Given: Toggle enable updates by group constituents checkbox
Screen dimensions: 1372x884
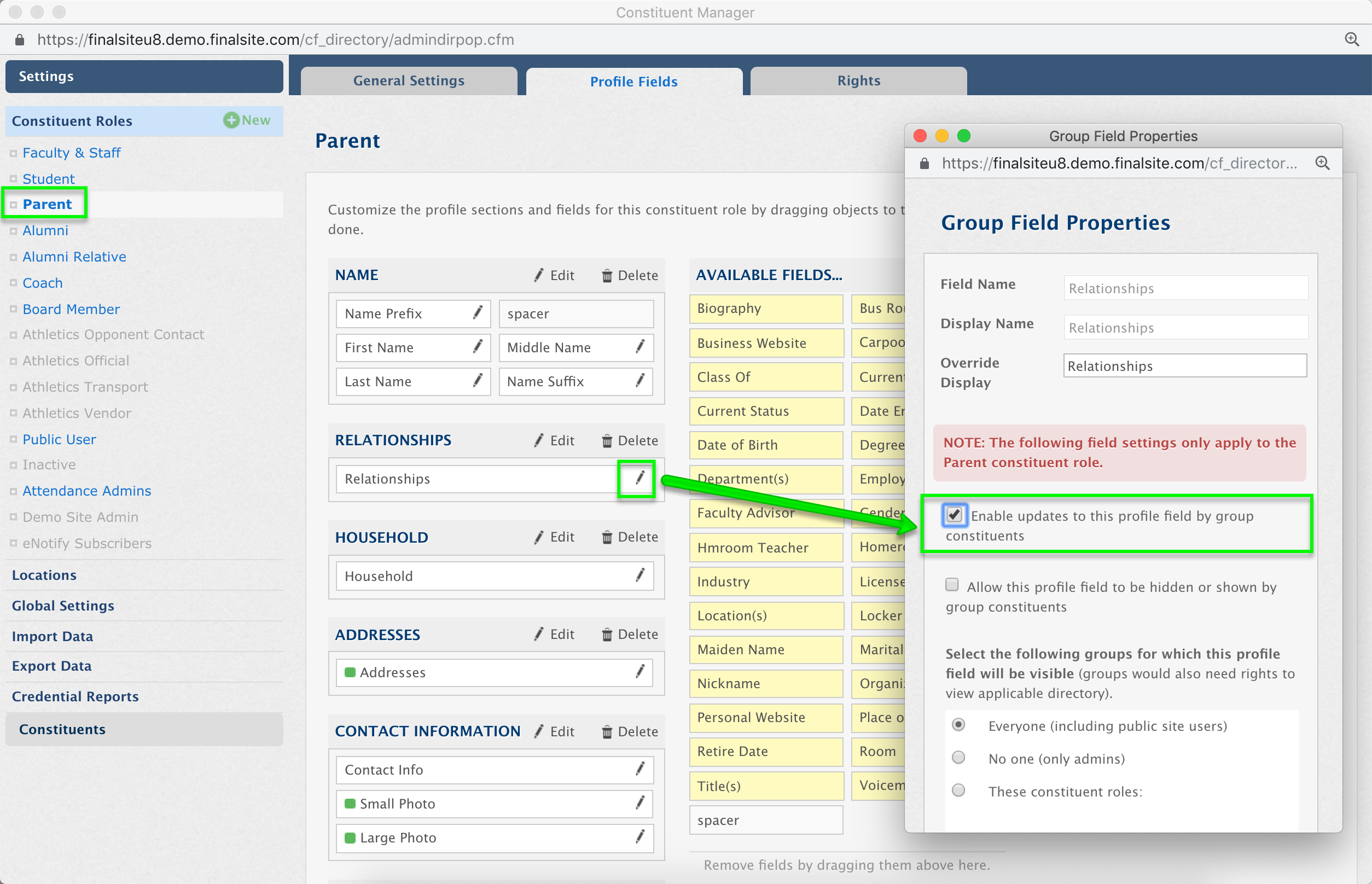Looking at the screenshot, I should click(954, 515).
